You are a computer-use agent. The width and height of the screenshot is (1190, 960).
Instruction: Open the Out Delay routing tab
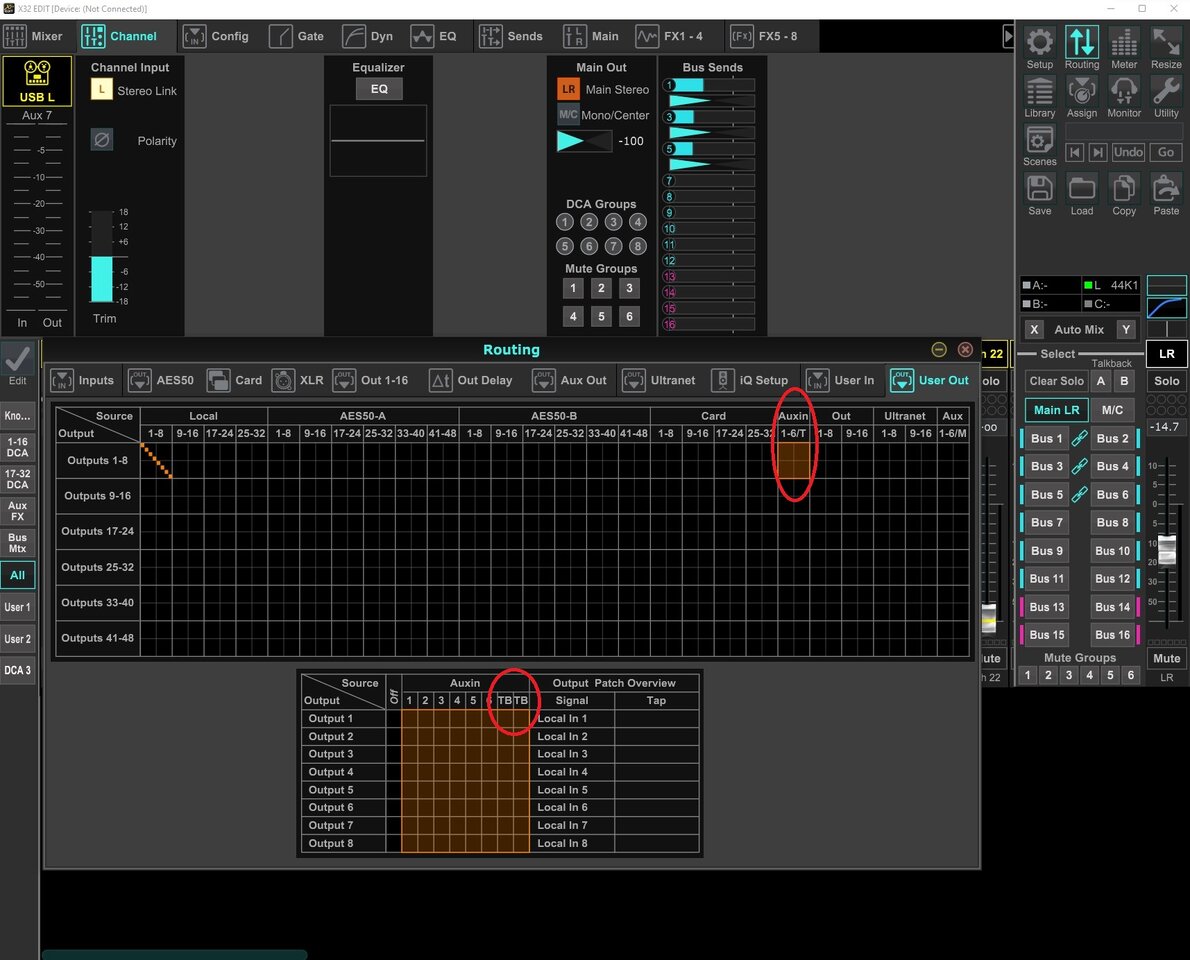(471, 380)
